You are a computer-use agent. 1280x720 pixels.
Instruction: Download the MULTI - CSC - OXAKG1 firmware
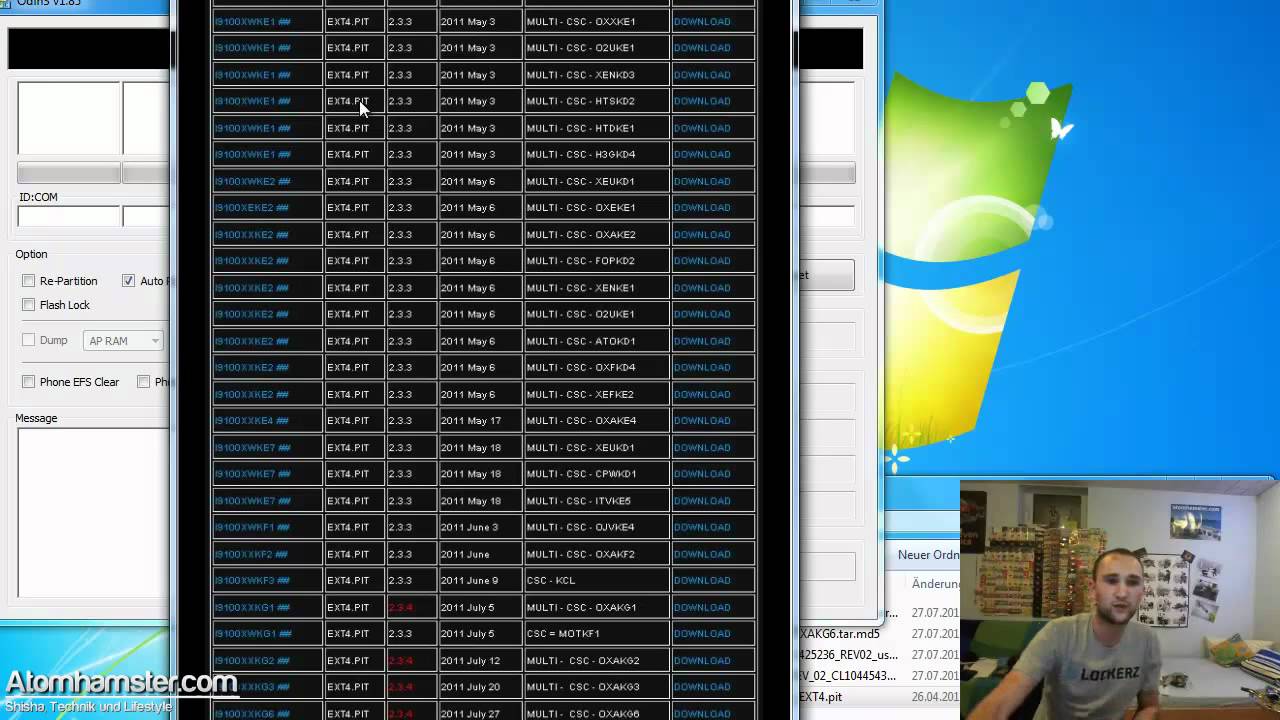(702, 607)
